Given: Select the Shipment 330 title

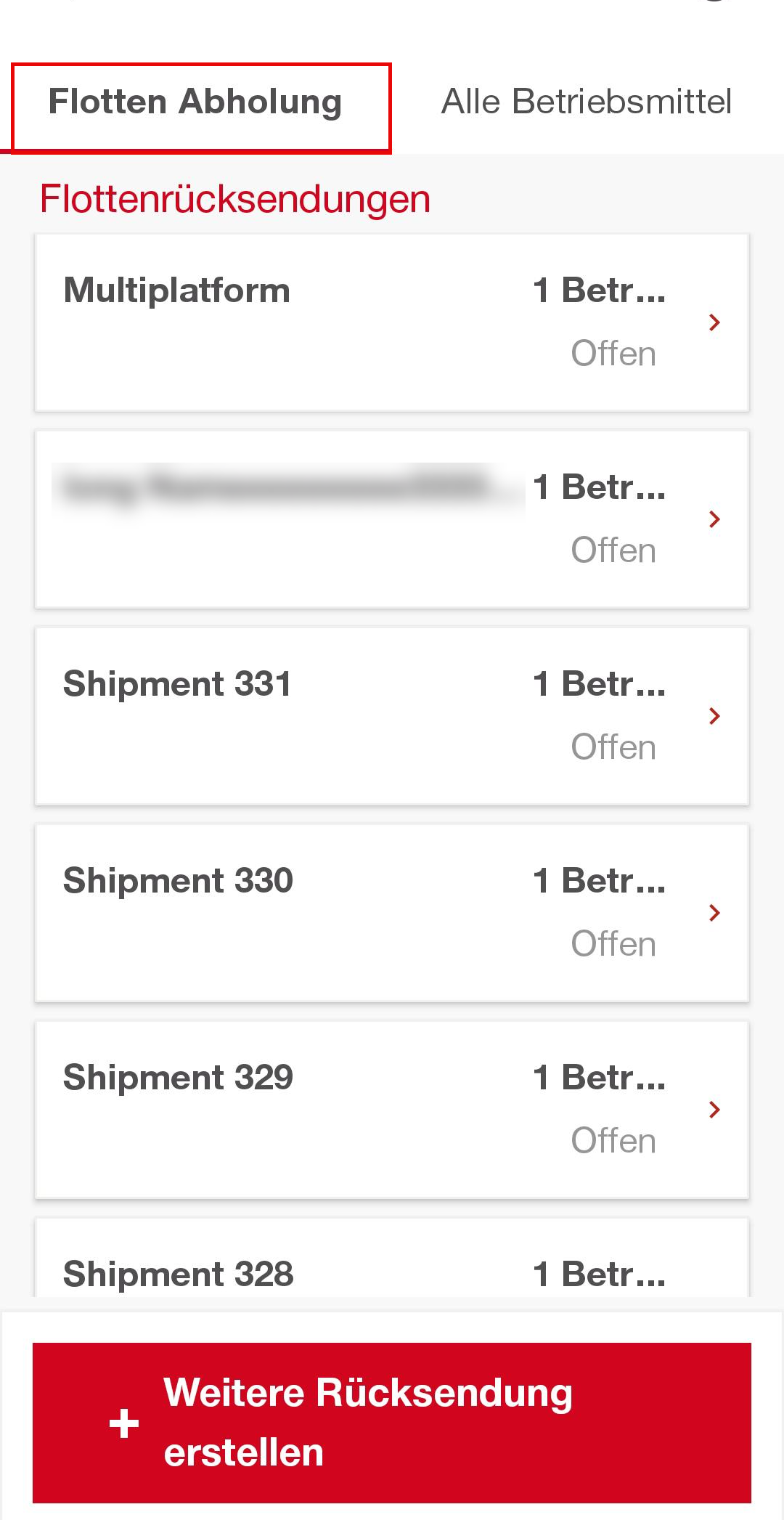Looking at the screenshot, I should (x=178, y=881).
